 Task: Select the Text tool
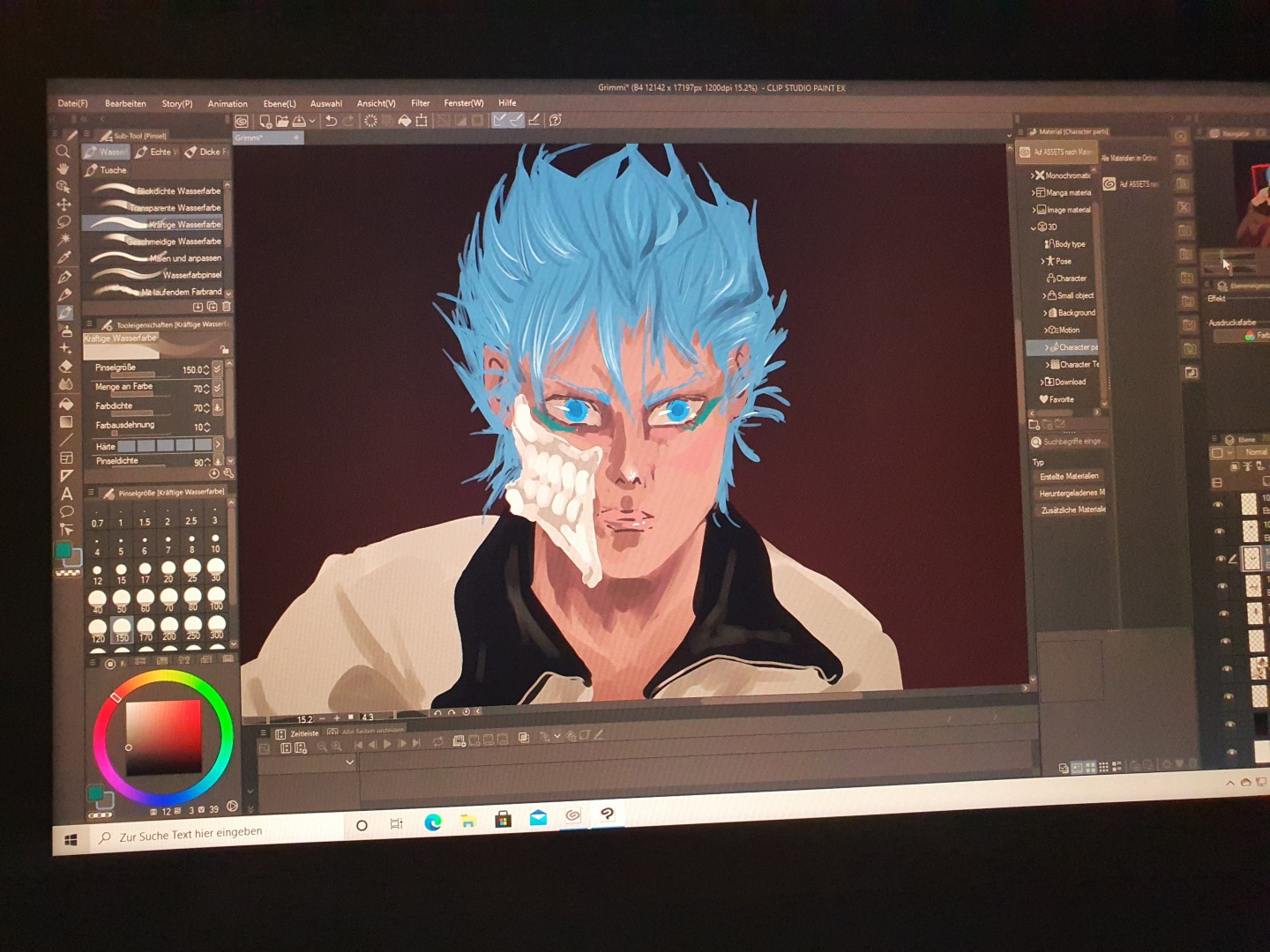66,494
